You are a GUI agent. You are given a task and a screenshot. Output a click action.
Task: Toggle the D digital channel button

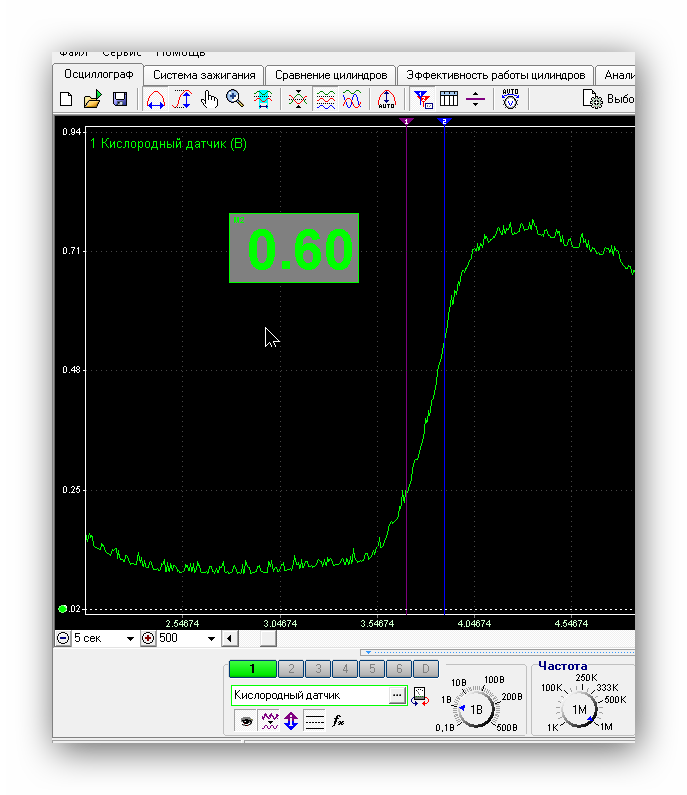[425, 669]
